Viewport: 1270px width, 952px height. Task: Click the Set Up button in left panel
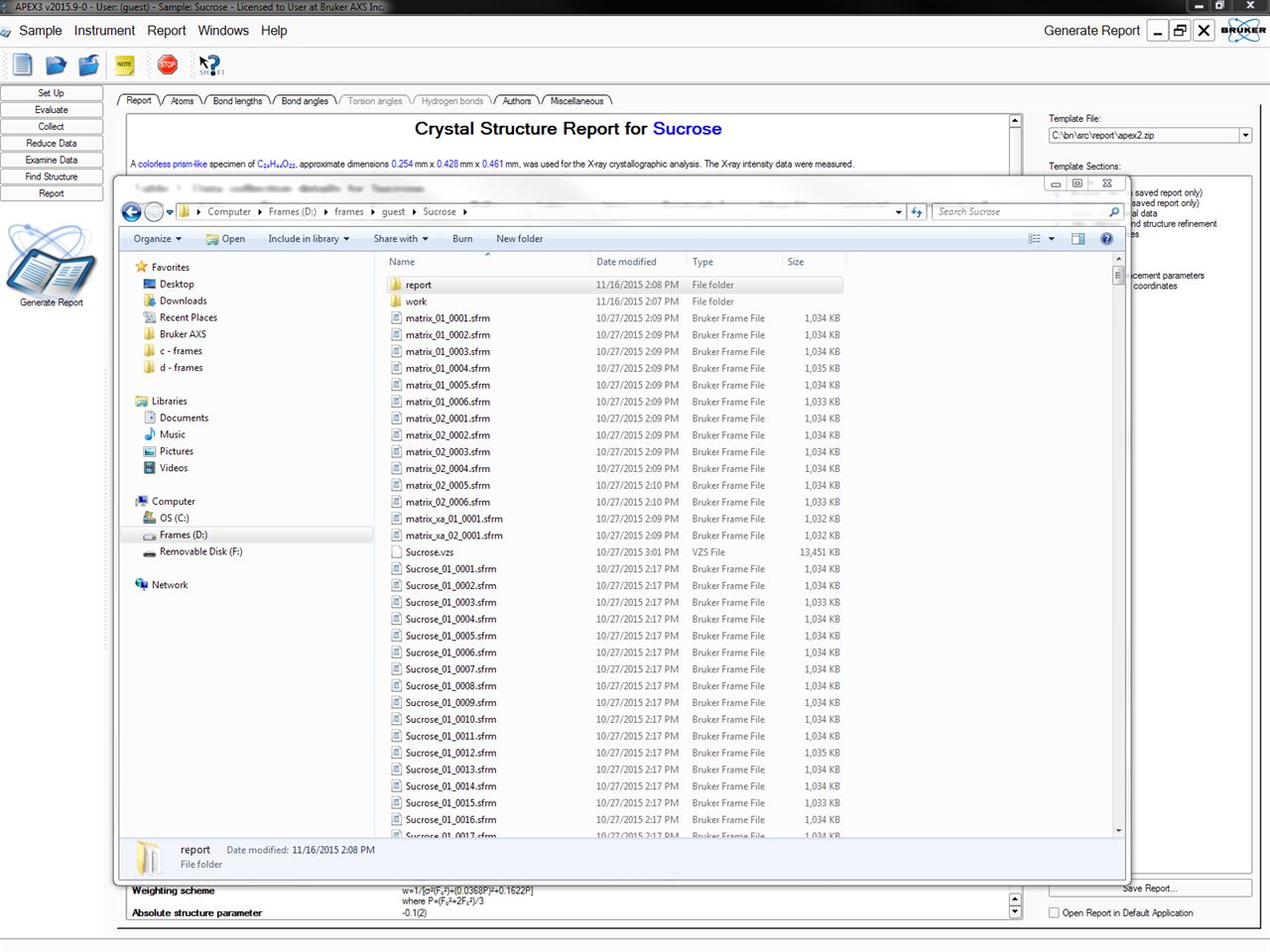(x=52, y=93)
